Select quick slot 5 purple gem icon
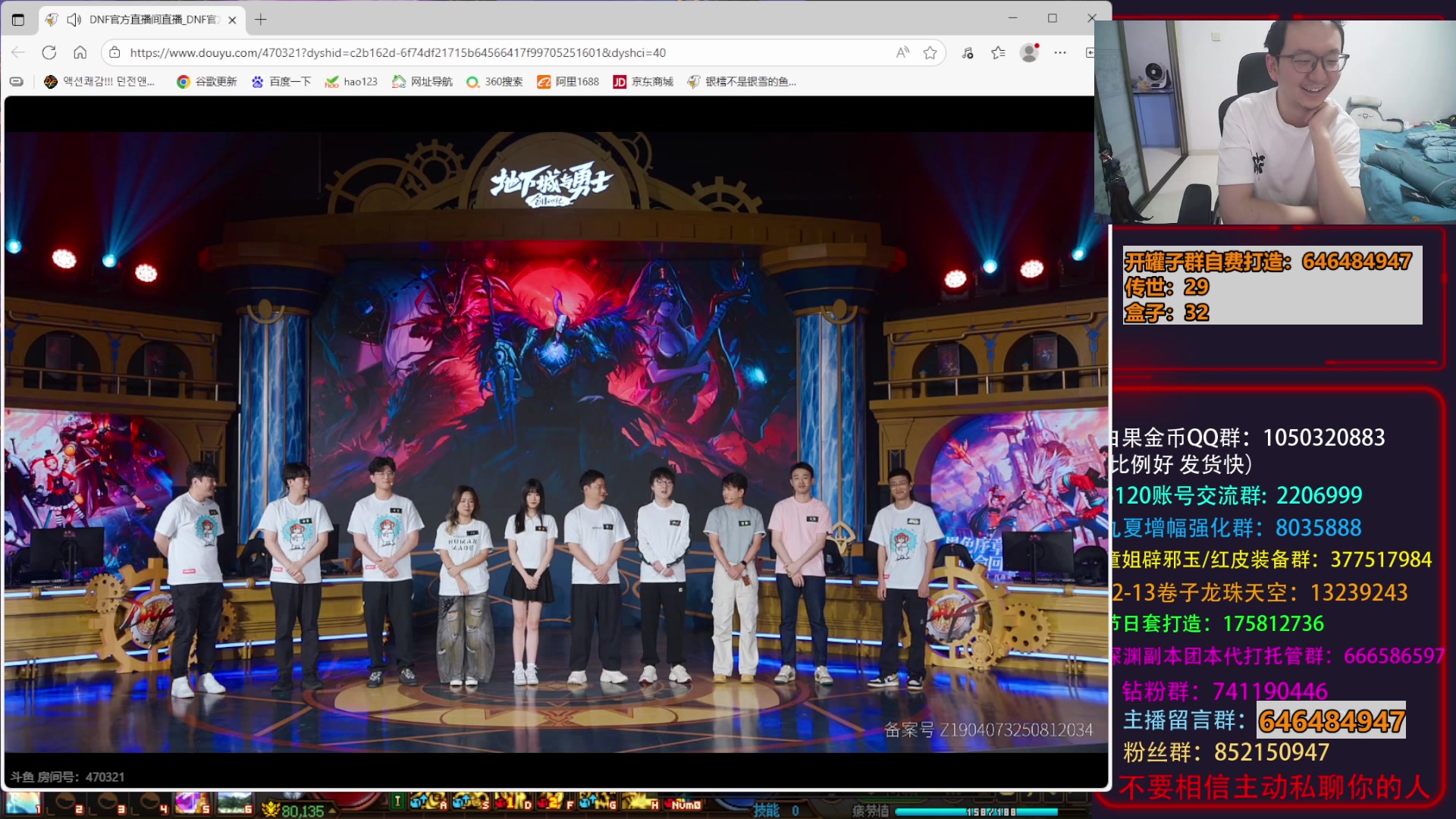 point(193,804)
